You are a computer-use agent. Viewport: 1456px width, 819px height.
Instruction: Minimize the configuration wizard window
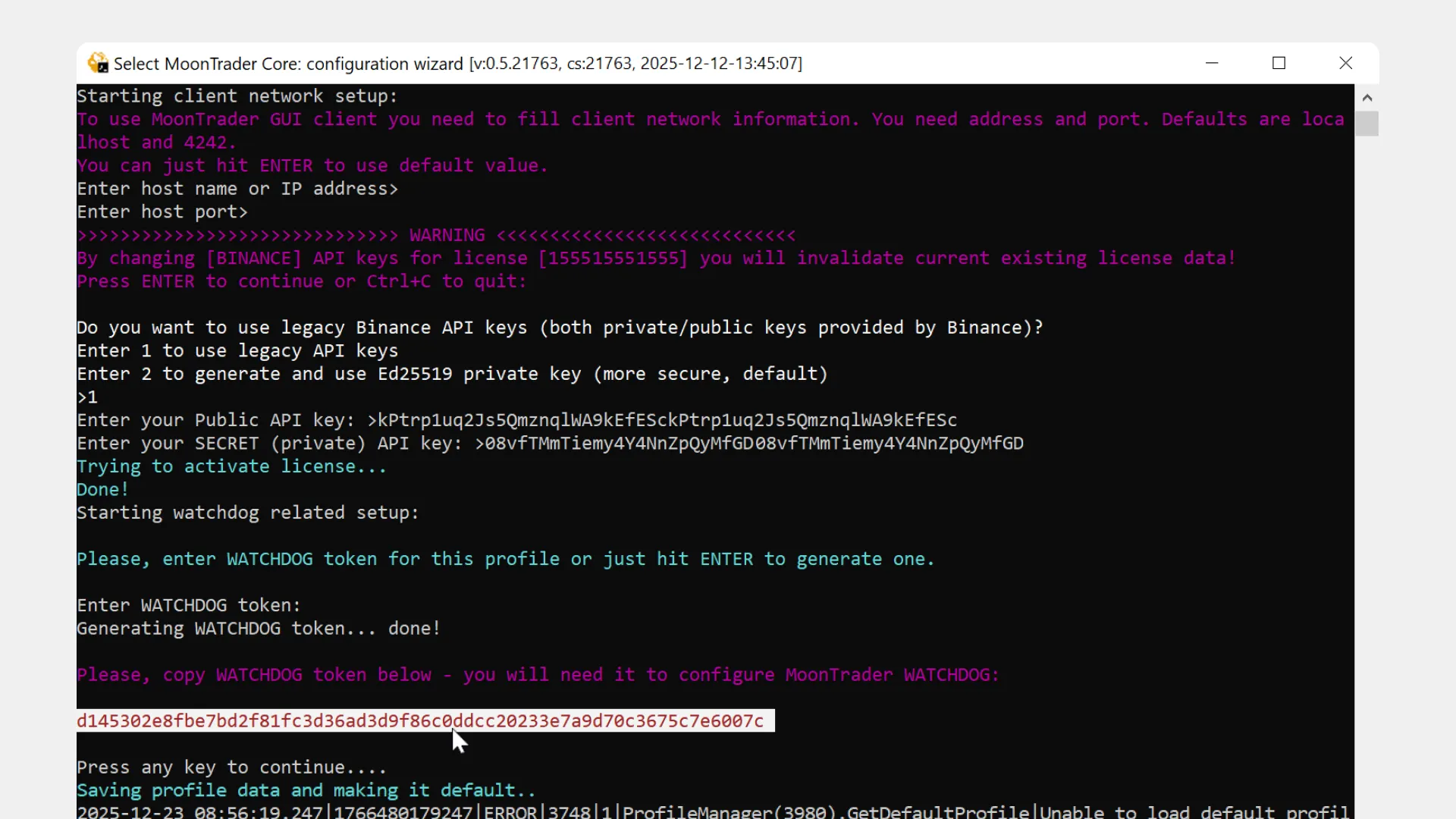pyautogui.click(x=1212, y=63)
